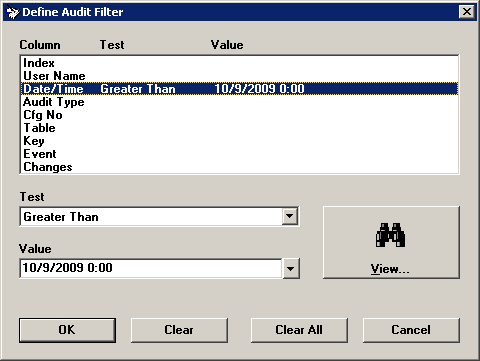This screenshot has width=480, height=361.
Task: Dismiss dialog with Cancel button
Action: click(411, 330)
